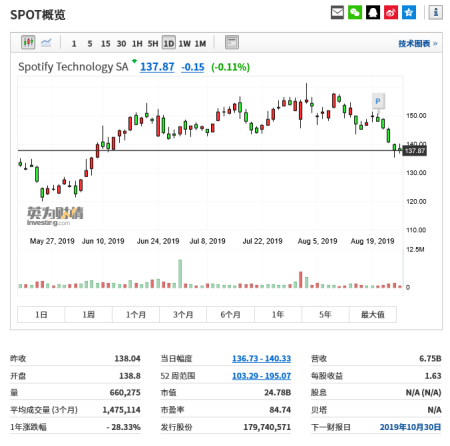Share via the email envelope icon
450x446 pixels.
pos(337,13)
